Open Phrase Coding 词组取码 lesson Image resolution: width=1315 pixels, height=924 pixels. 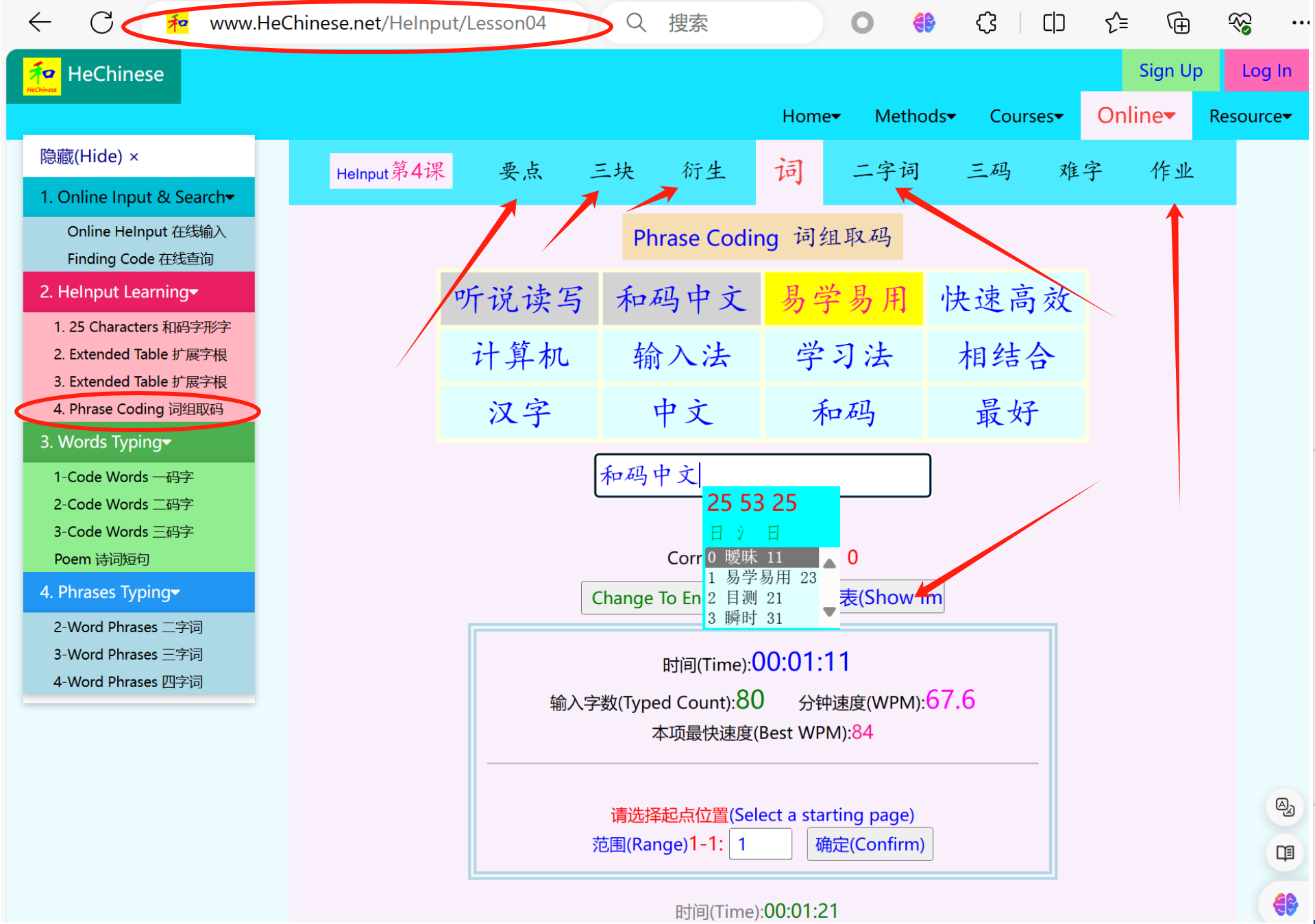138,409
